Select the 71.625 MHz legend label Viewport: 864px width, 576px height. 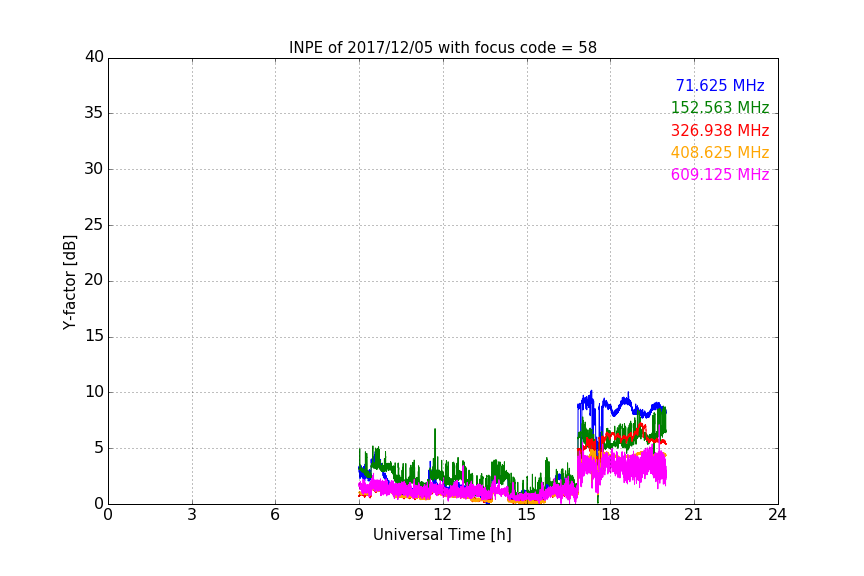(720, 85)
